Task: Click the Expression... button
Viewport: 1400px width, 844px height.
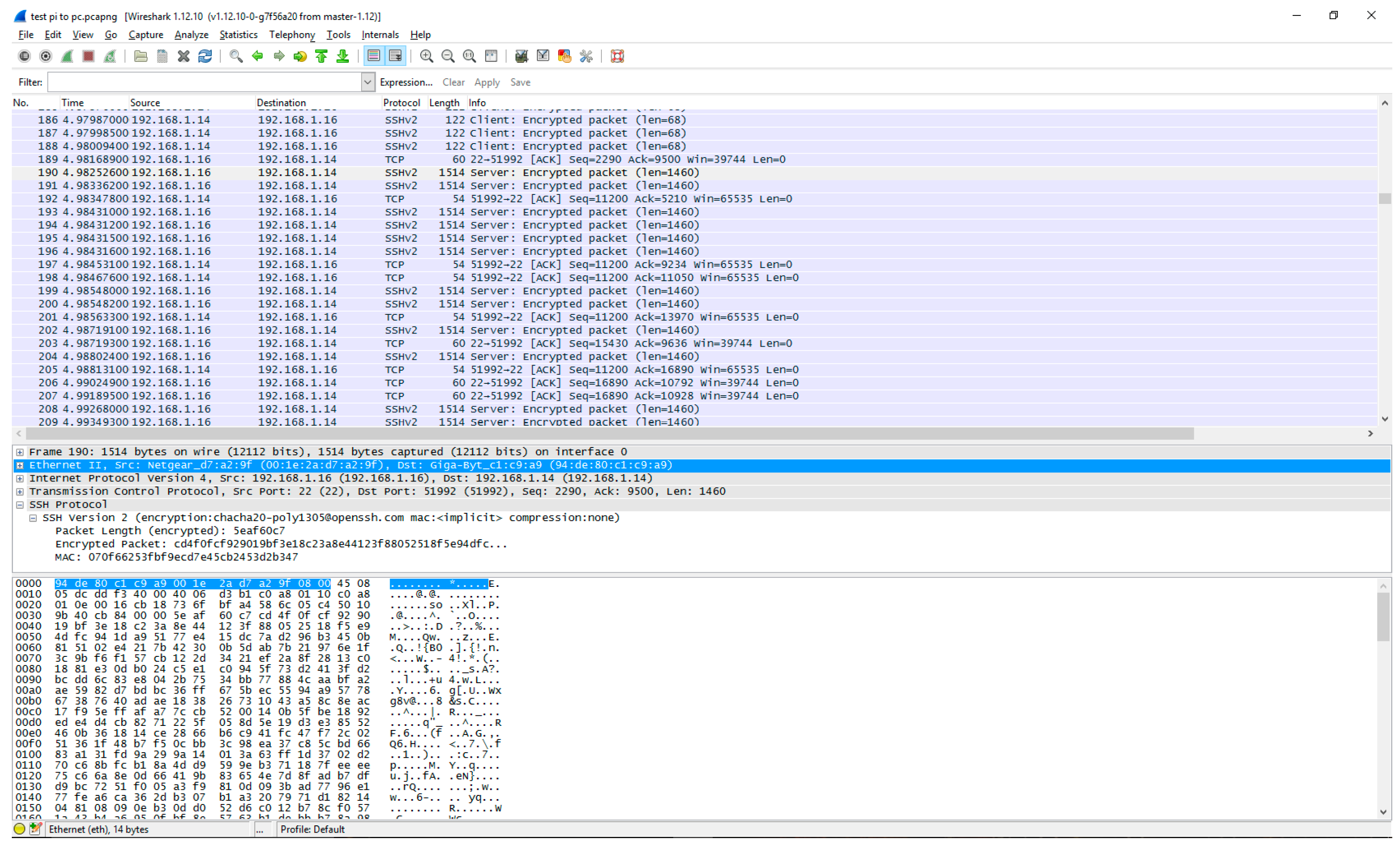Action: pyautogui.click(x=406, y=82)
